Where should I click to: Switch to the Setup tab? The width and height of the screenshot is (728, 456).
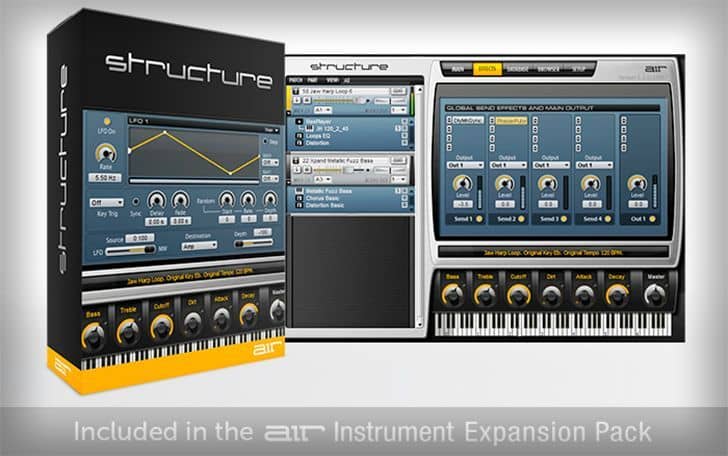tap(578, 69)
